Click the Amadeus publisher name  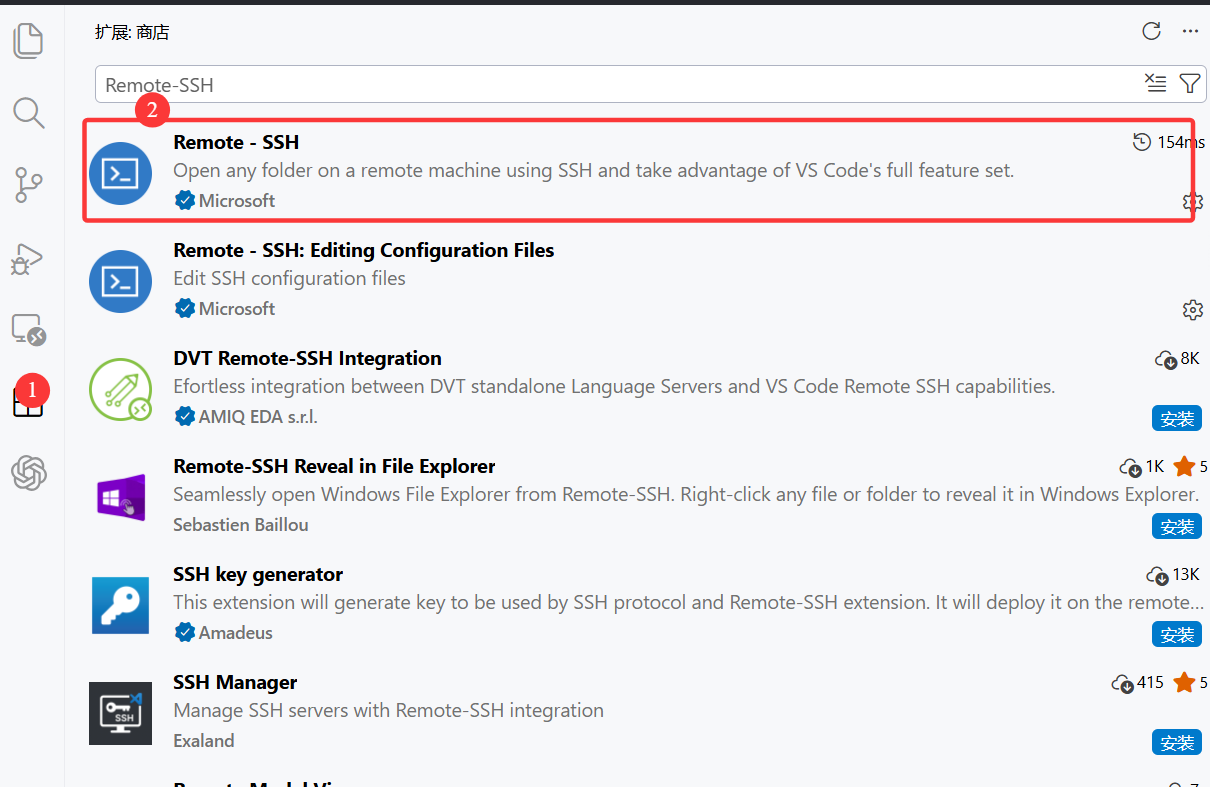coord(236,632)
